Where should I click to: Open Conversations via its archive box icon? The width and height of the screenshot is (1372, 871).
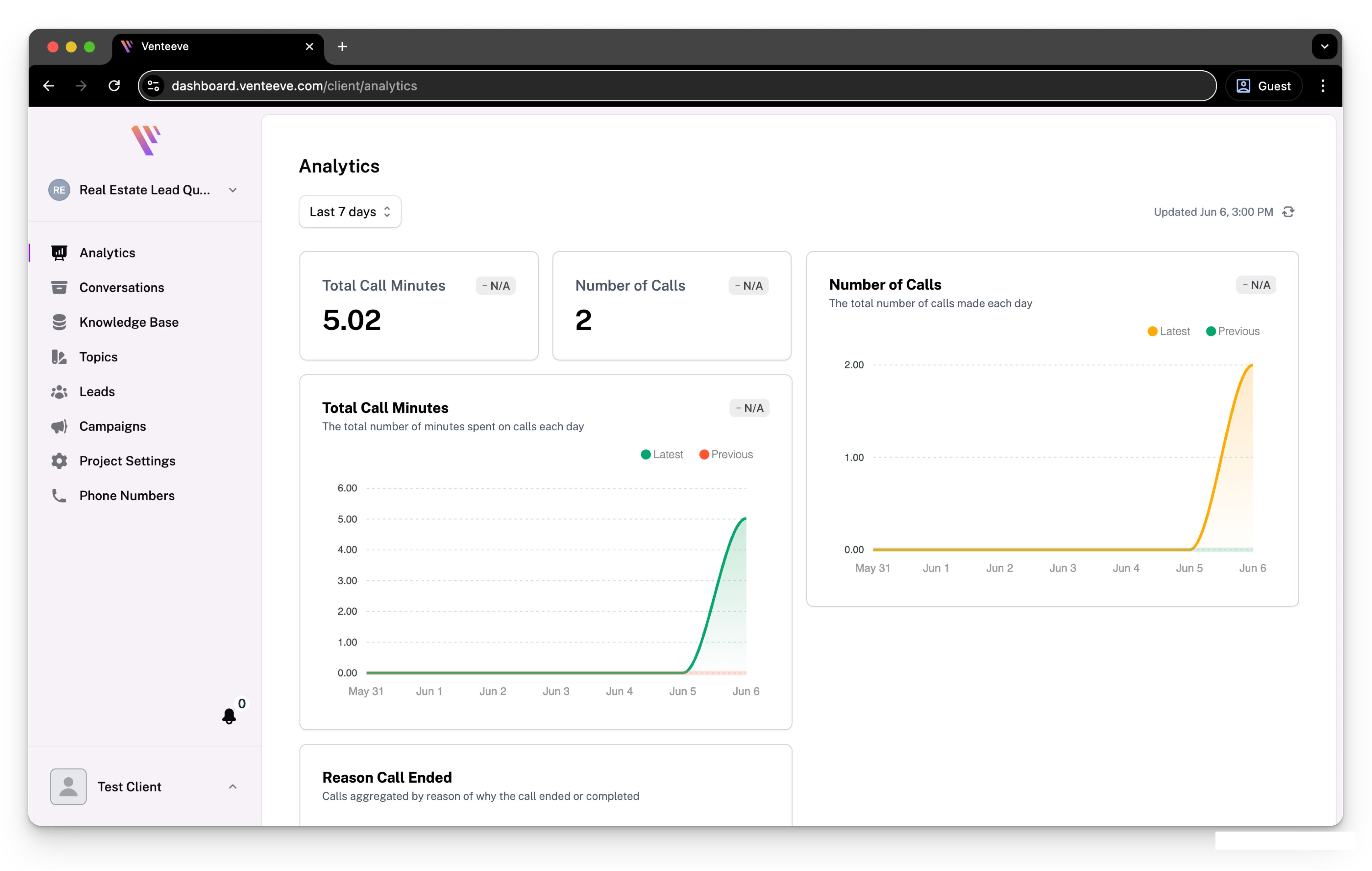click(x=59, y=288)
